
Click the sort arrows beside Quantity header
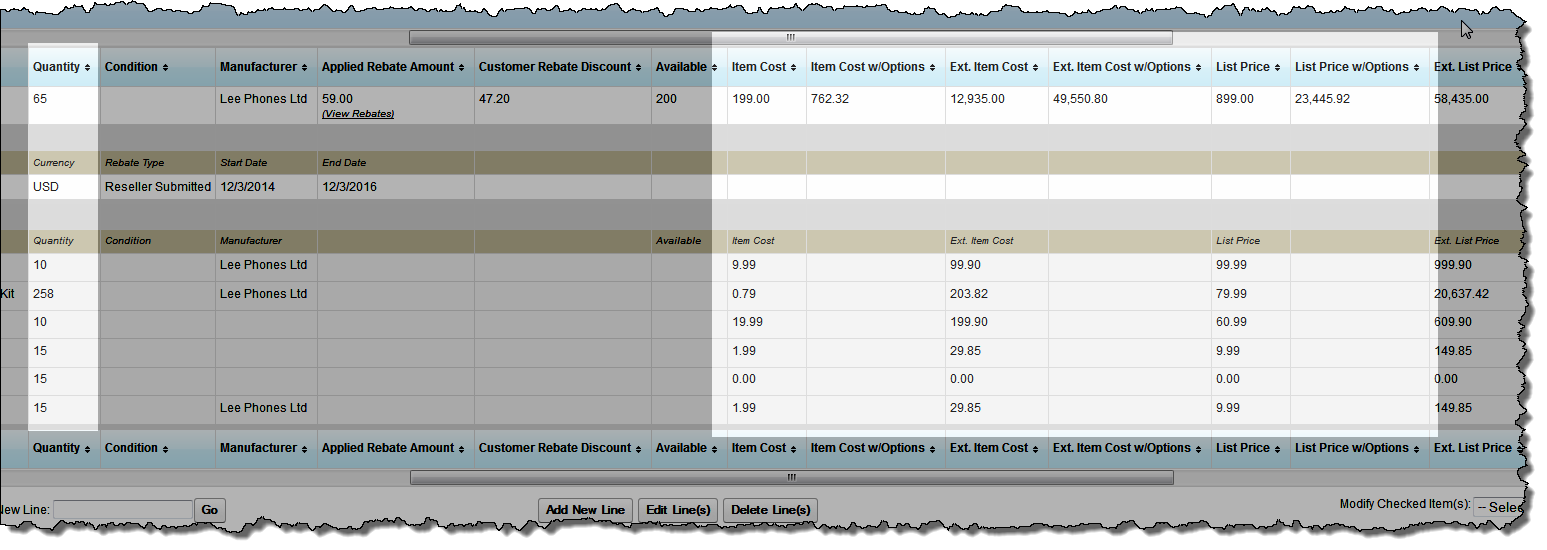pyautogui.click(x=88, y=67)
